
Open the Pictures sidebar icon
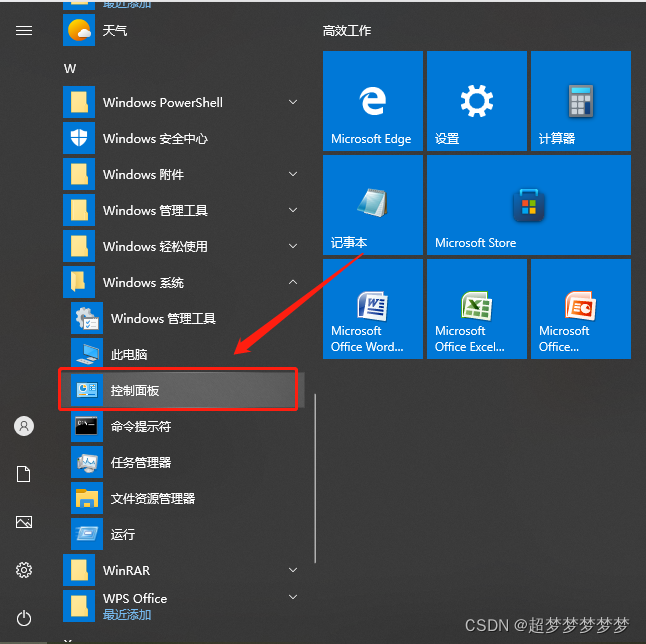[24, 522]
